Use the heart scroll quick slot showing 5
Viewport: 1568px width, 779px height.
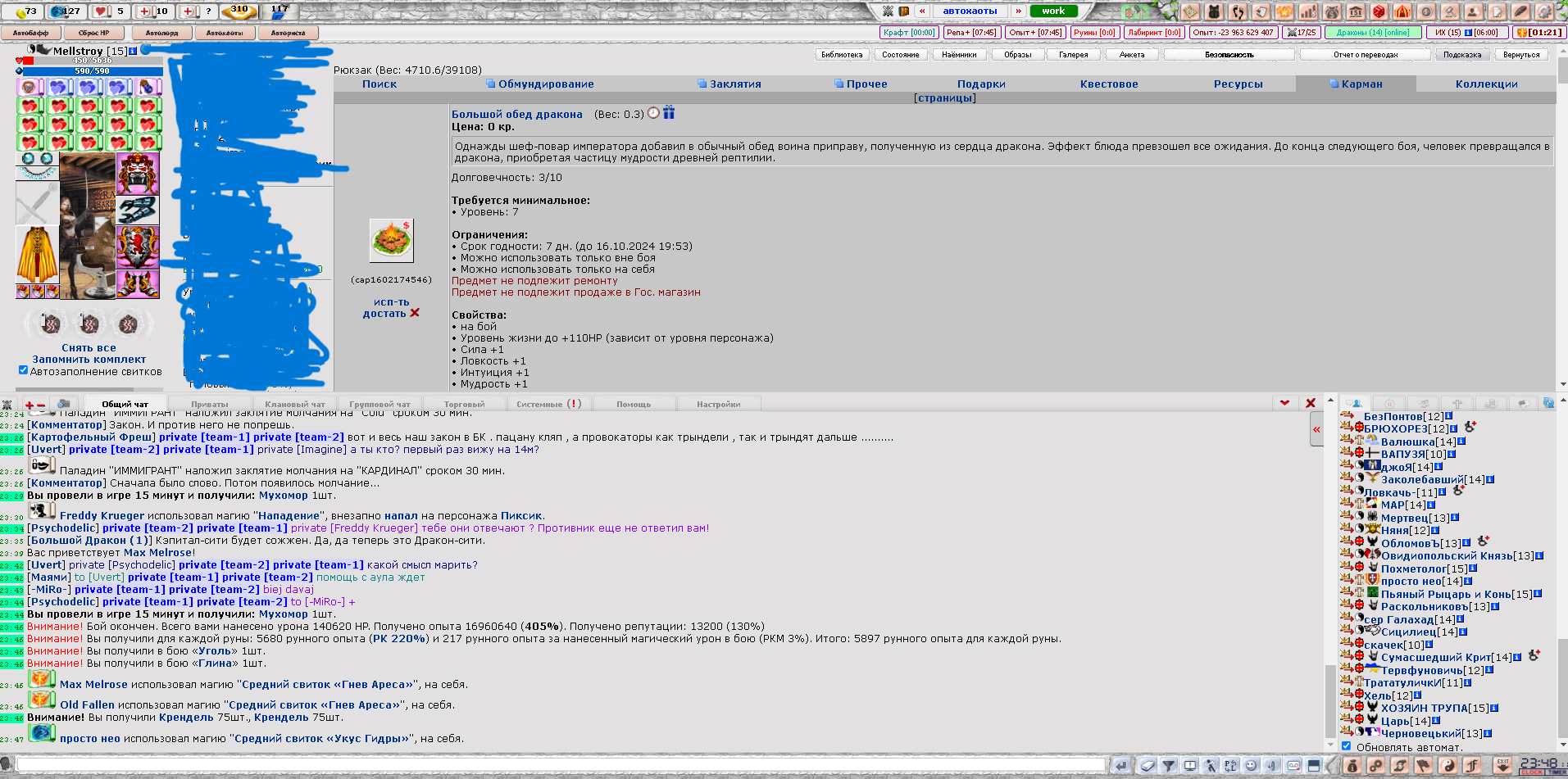click(110, 11)
